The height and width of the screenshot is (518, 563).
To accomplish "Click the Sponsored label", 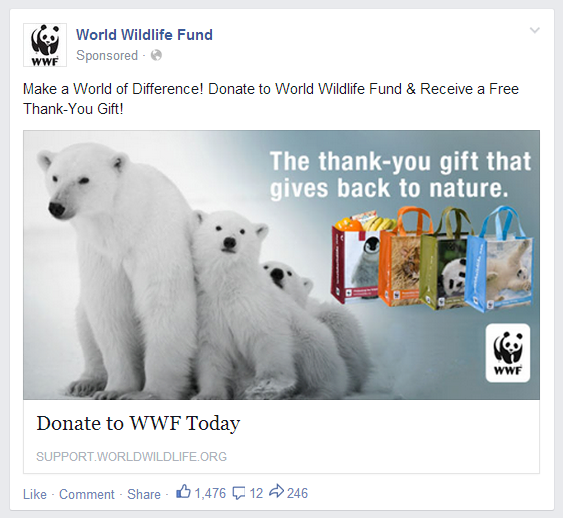I will pos(107,55).
